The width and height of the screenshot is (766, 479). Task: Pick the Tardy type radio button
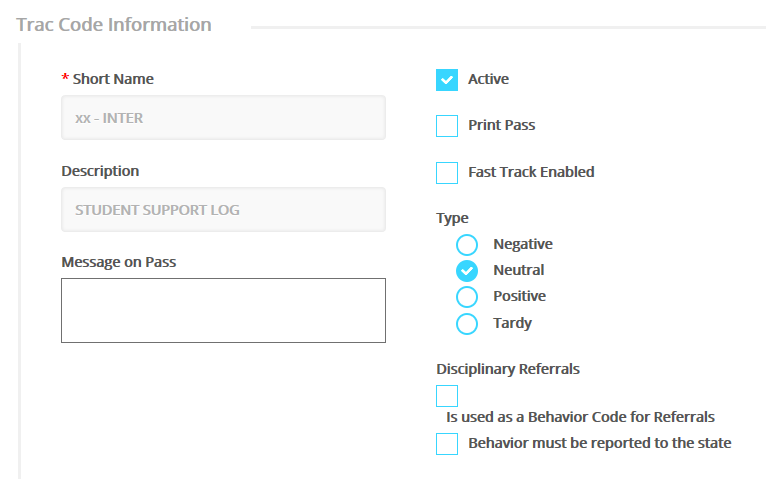pos(467,324)
